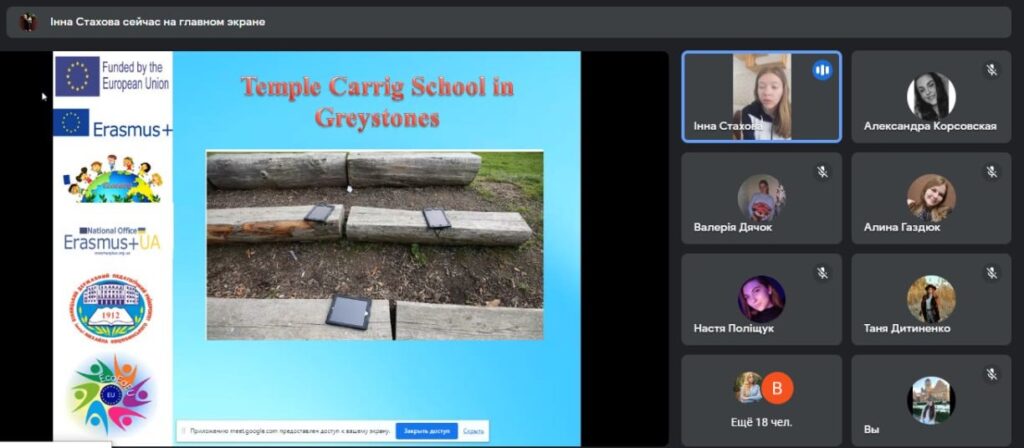Viewport: 1024px width, 448px height.
Task: Click Алина Газдюк's profile avatar
Action: (930, 197)
